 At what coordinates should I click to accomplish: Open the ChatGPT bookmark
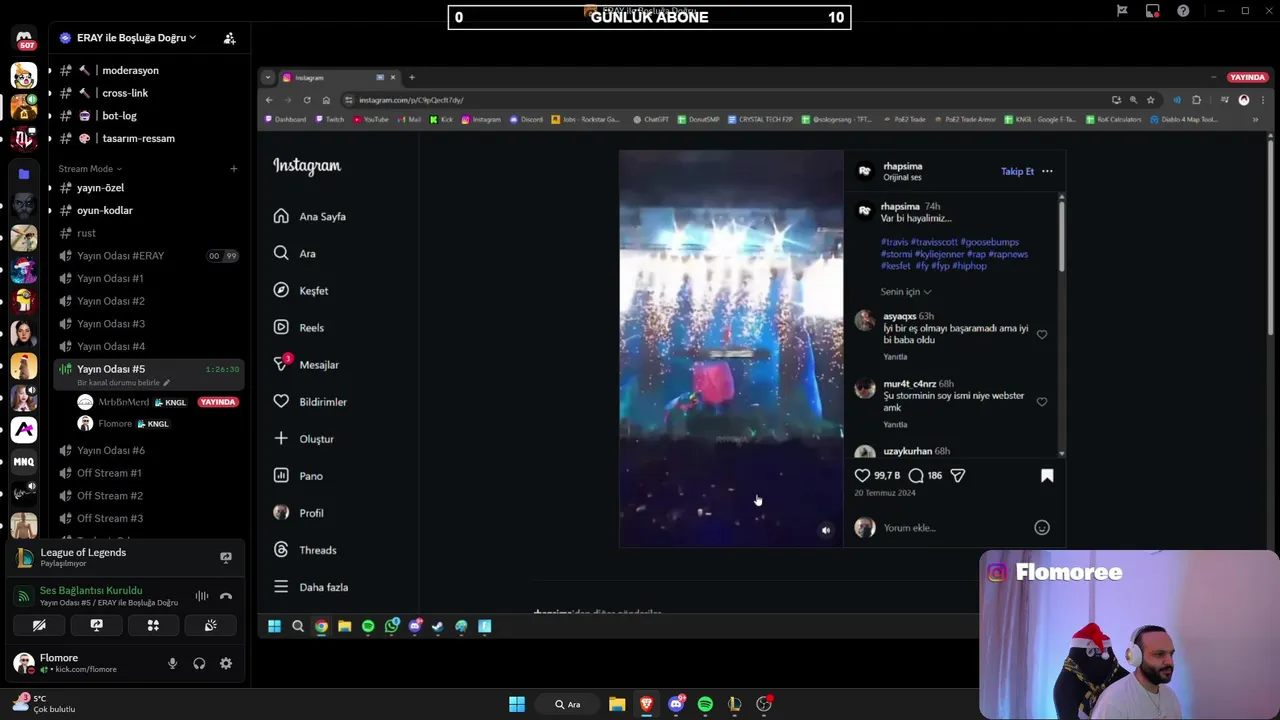(x=651, y=119)
